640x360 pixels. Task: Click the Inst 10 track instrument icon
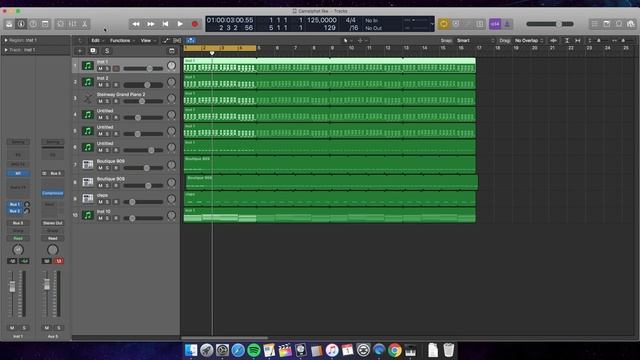(87, 215)
